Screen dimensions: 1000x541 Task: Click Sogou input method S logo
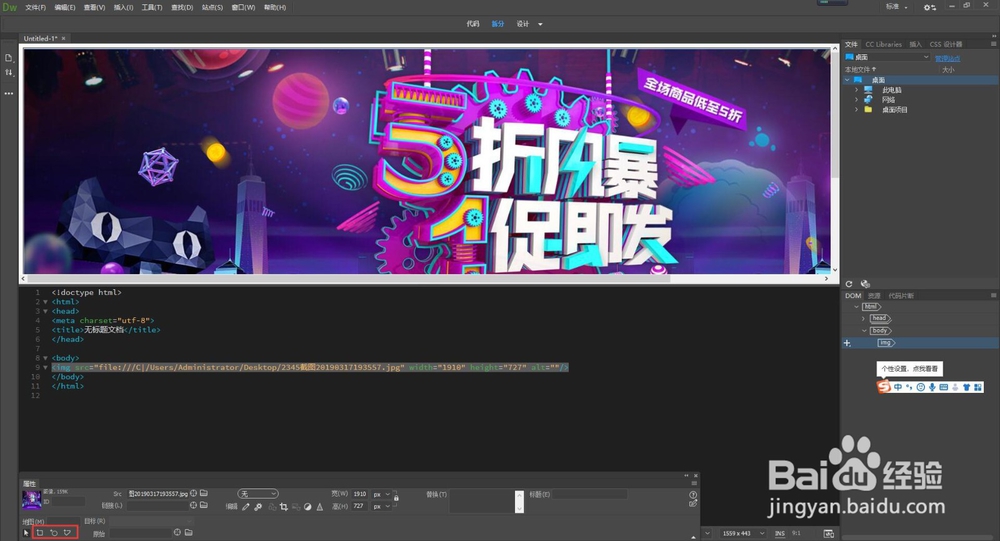click(x=883, y=387)
